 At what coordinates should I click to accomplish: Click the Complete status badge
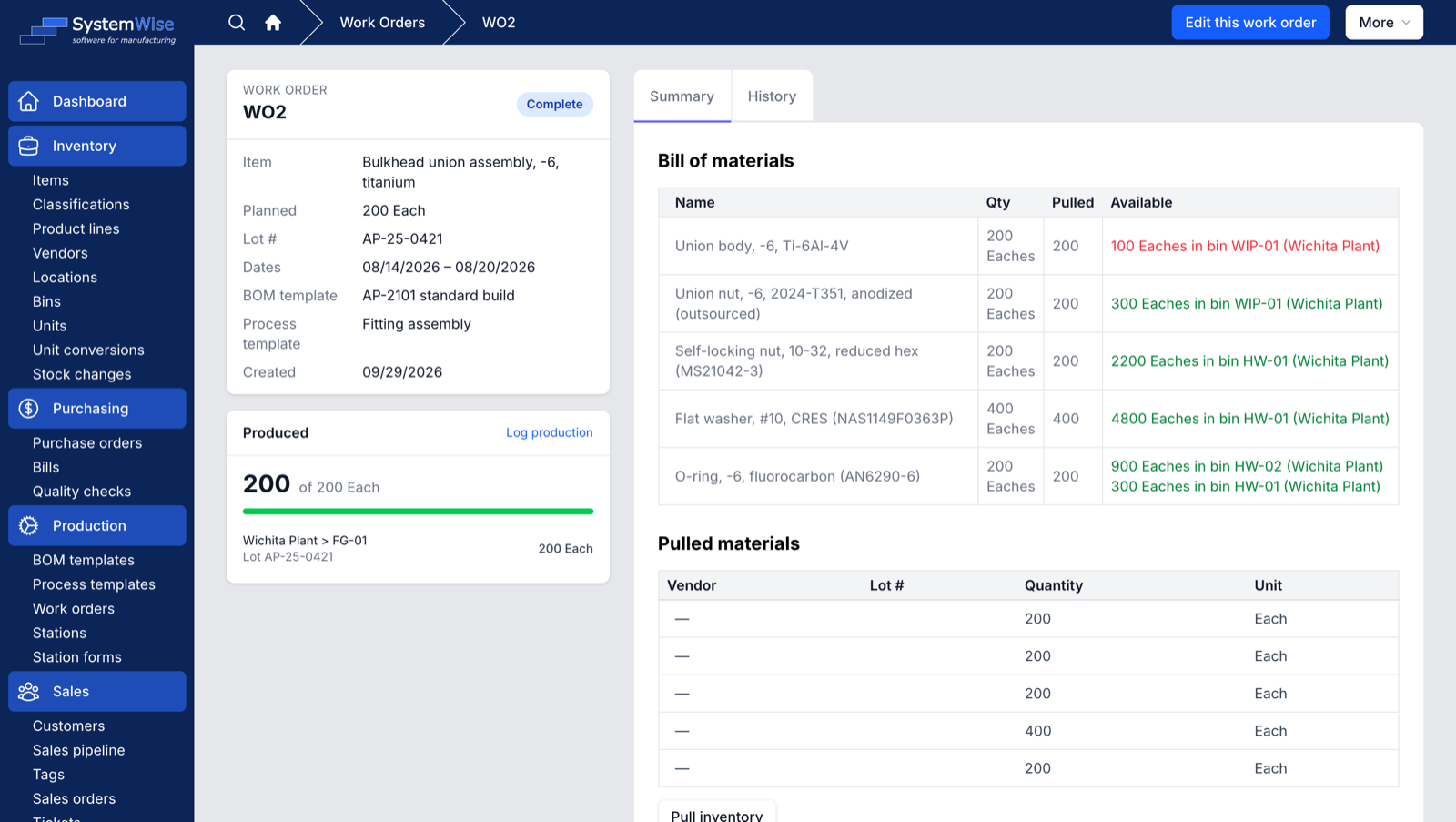pos(555,104)
